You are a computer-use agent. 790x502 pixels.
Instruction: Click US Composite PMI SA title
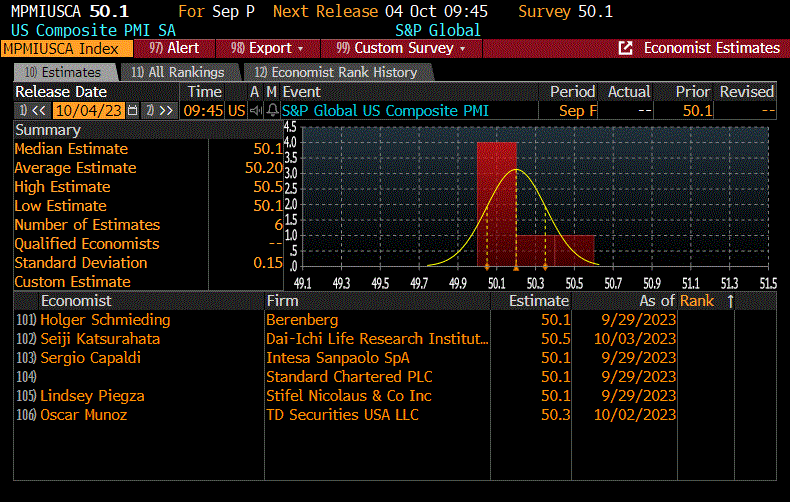(x=93, y=31)
